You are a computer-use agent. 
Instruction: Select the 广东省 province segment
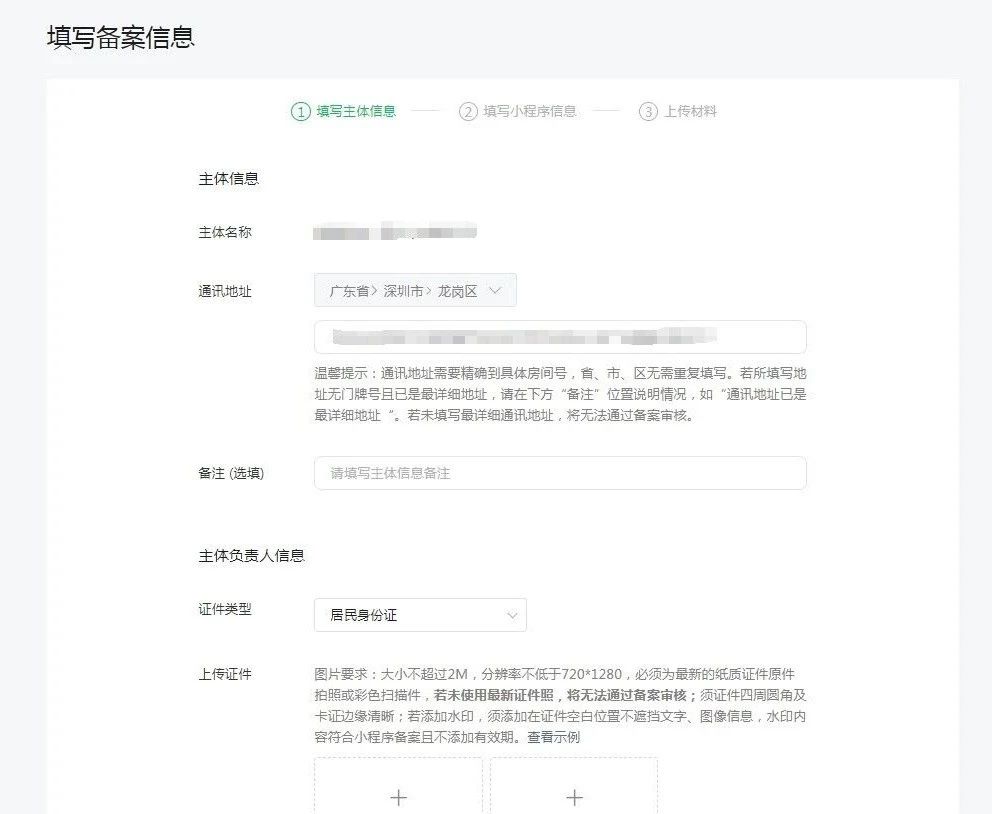click(348, 291)
